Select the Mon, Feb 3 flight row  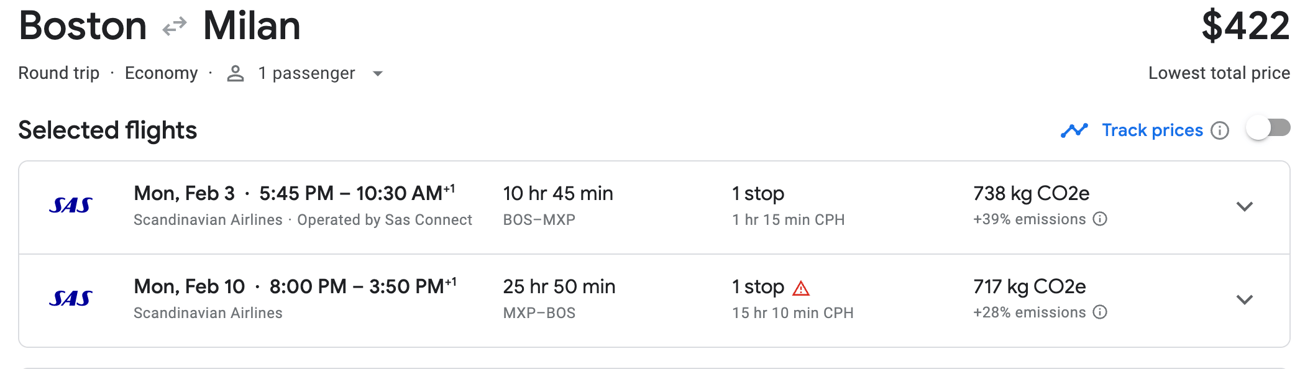[654, 207]
